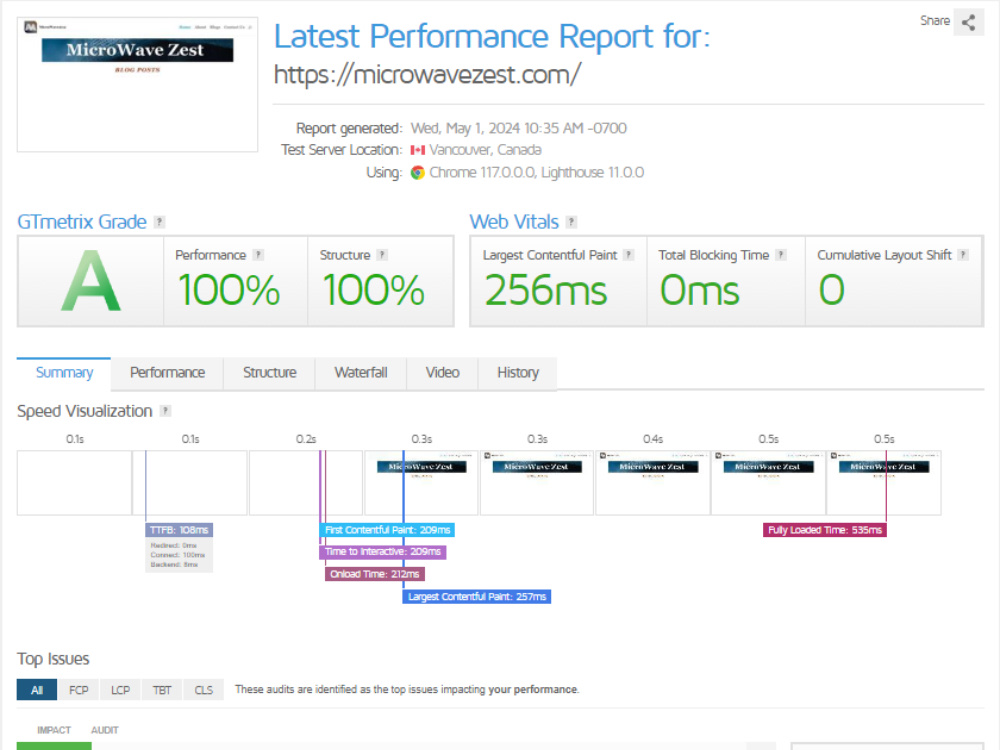Open help icon next to GTmetrix Grade

(159, 222)
